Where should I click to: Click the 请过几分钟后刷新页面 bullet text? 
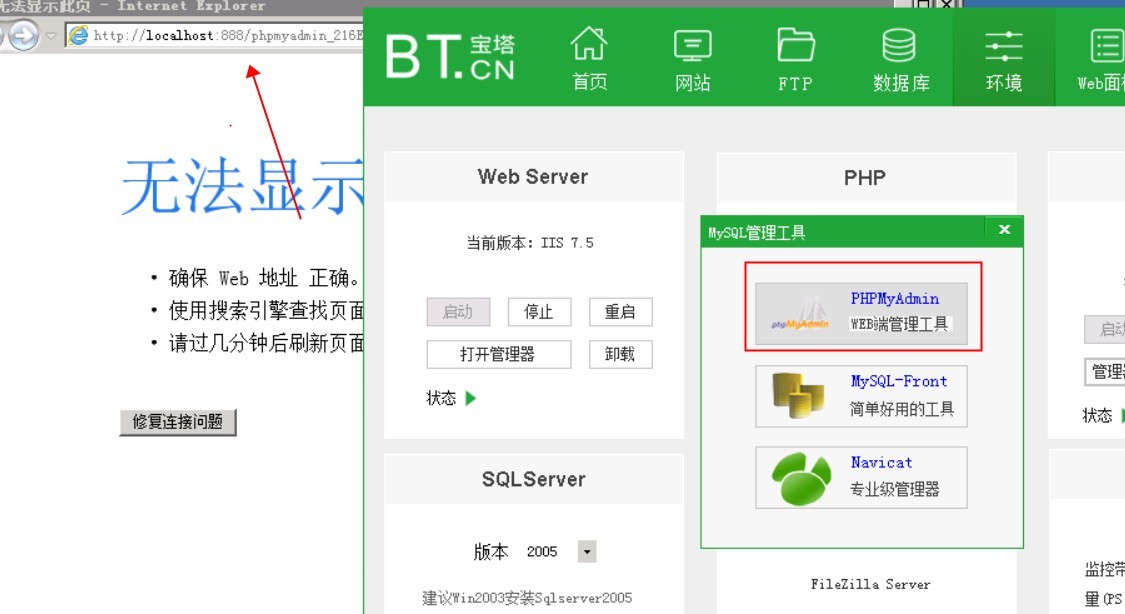coord(266,343)
